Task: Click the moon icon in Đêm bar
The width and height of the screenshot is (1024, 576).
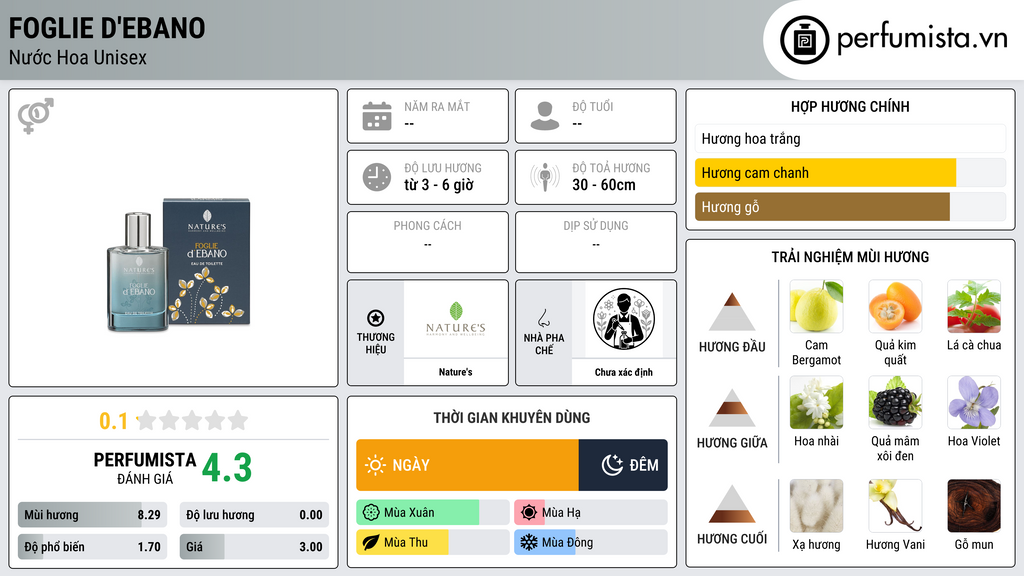Action: pyautogui.click(x=612, y=465)
